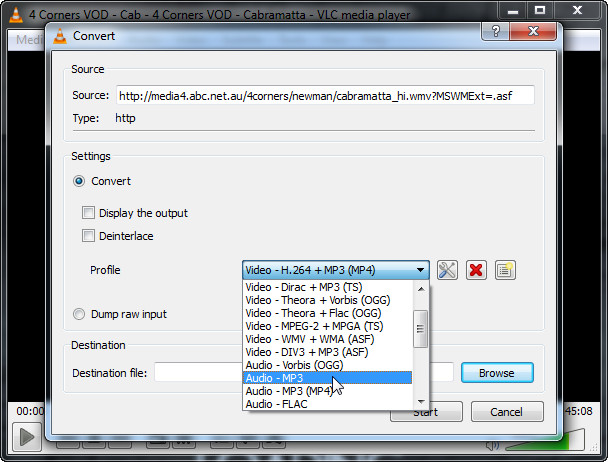Pick the Audio - MP3 profile
This screenshot has height=462, width=608.
327,378
